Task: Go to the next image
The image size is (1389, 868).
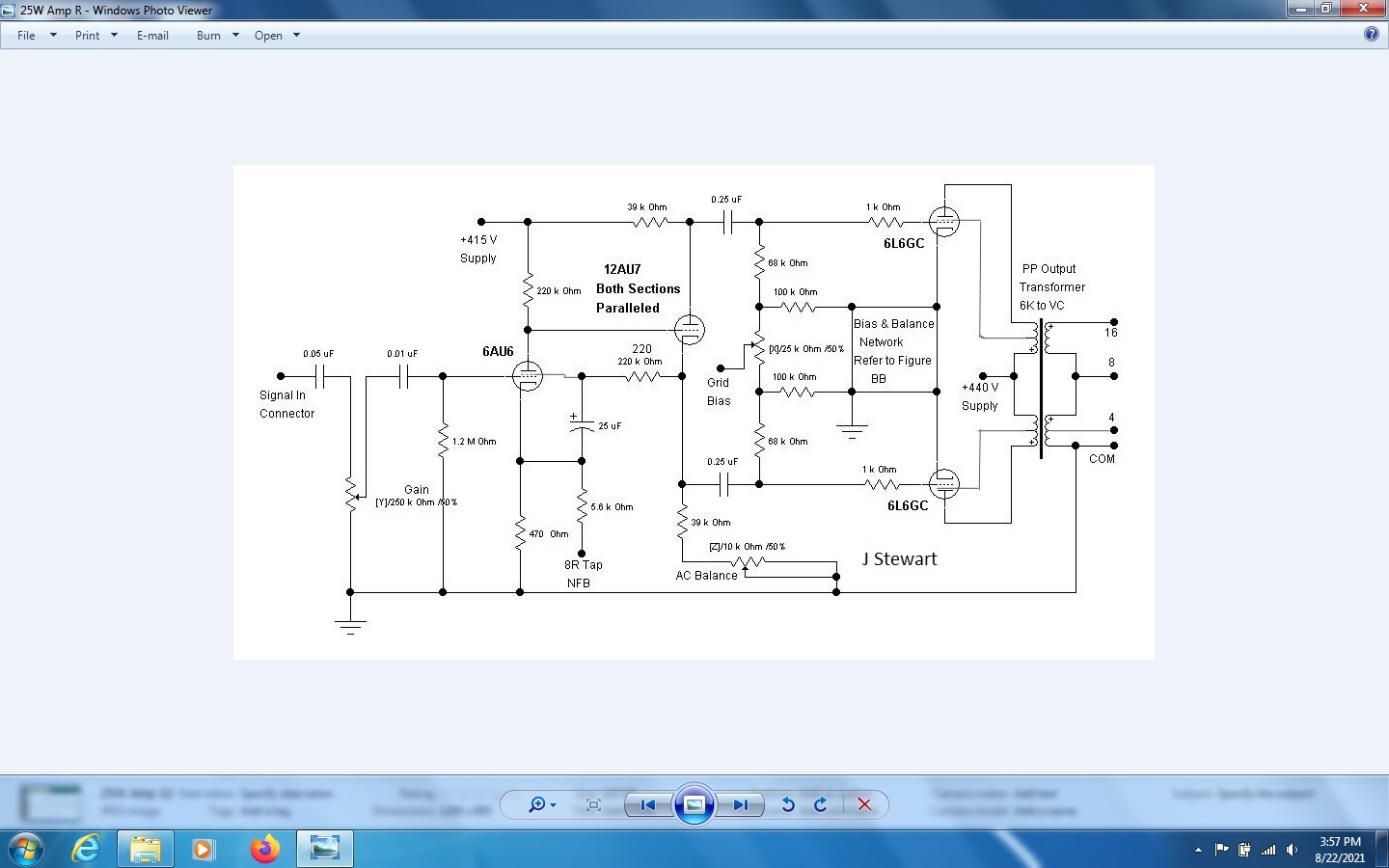Action: pyautogui.click(x=740, y=804)
